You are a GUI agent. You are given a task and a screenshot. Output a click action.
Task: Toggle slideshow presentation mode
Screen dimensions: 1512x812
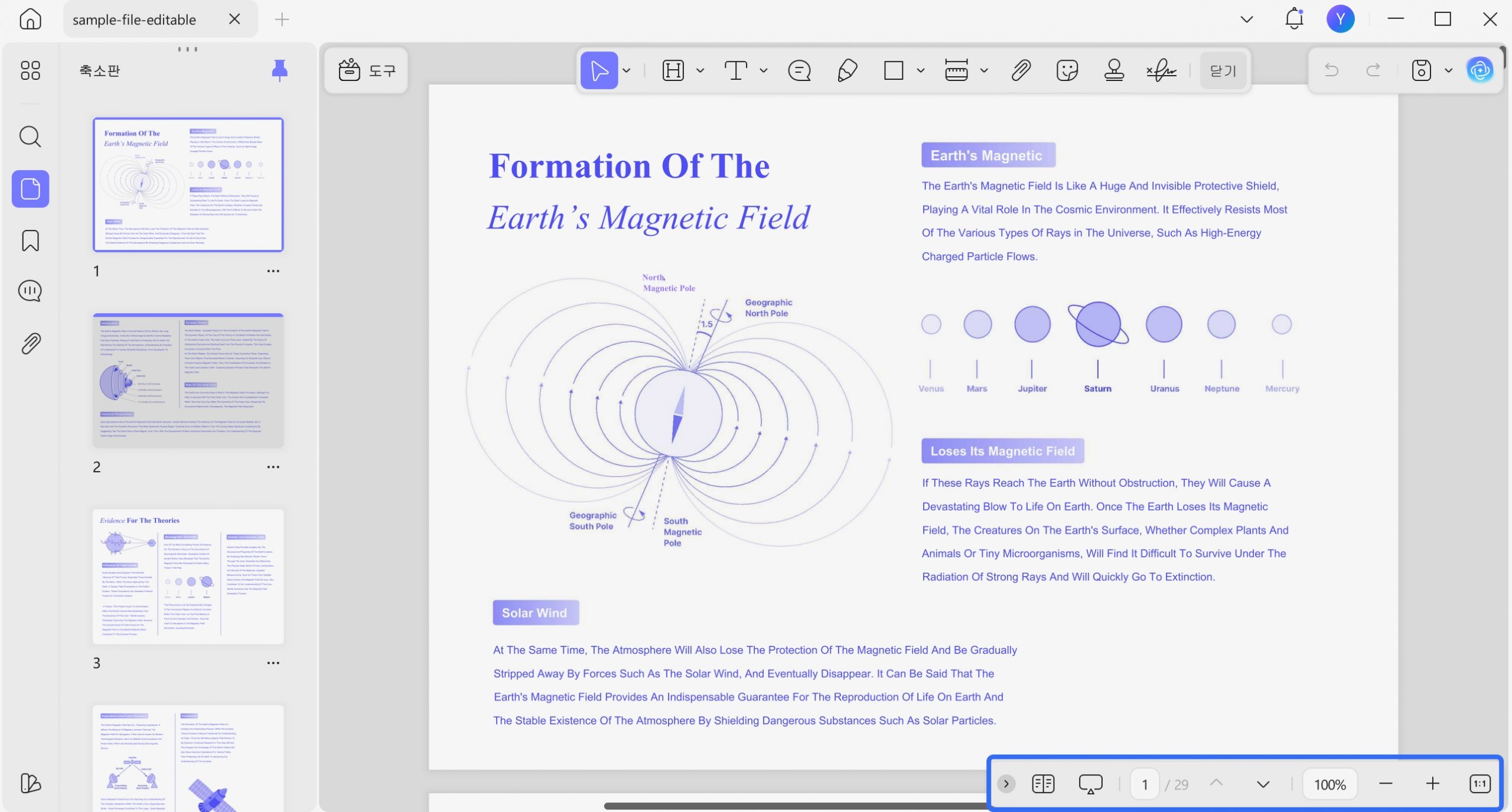point(1090,784)
